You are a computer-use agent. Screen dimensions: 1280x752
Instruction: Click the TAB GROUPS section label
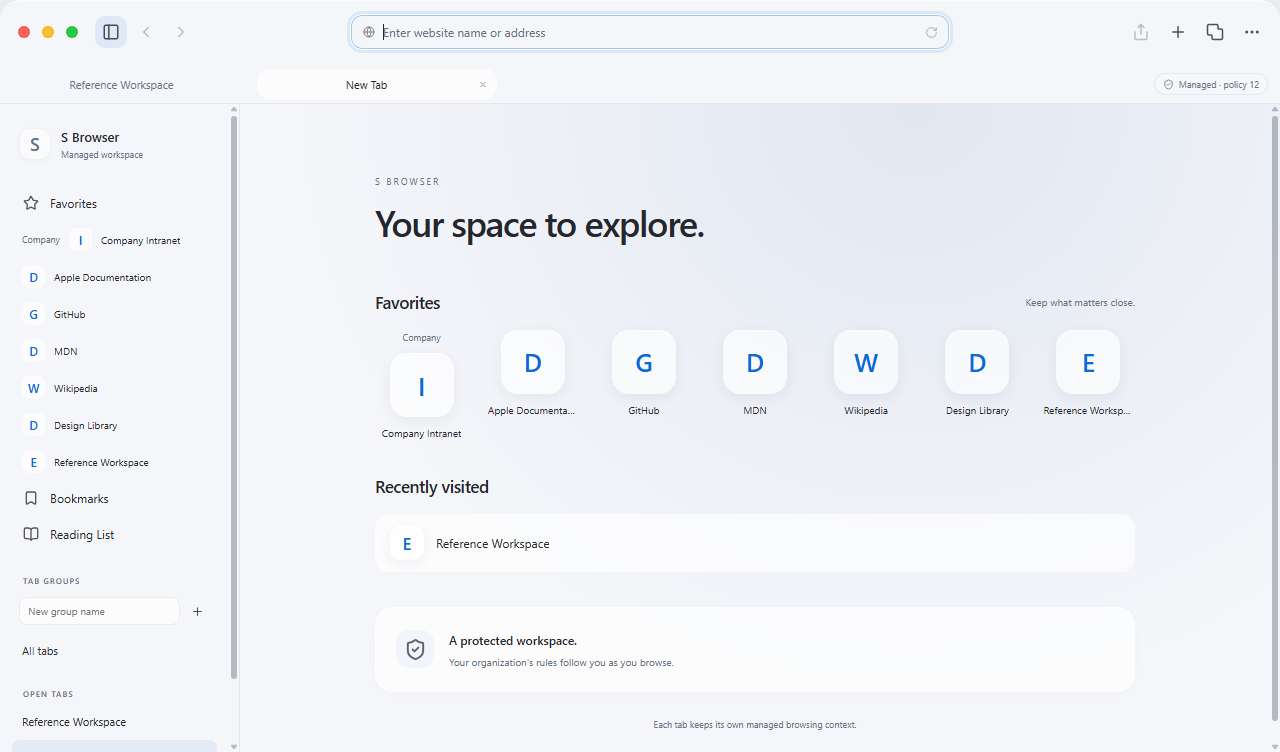(51, 581)
